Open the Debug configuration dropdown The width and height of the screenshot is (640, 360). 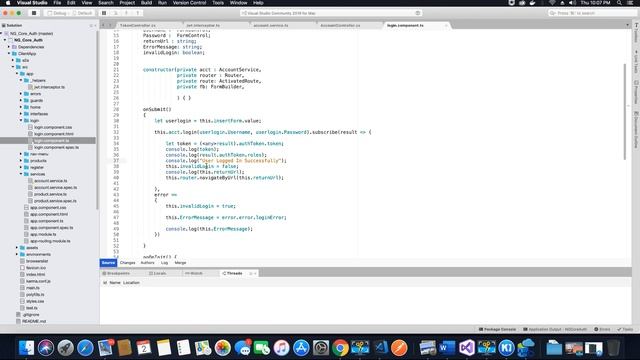(x=57, y=13)
